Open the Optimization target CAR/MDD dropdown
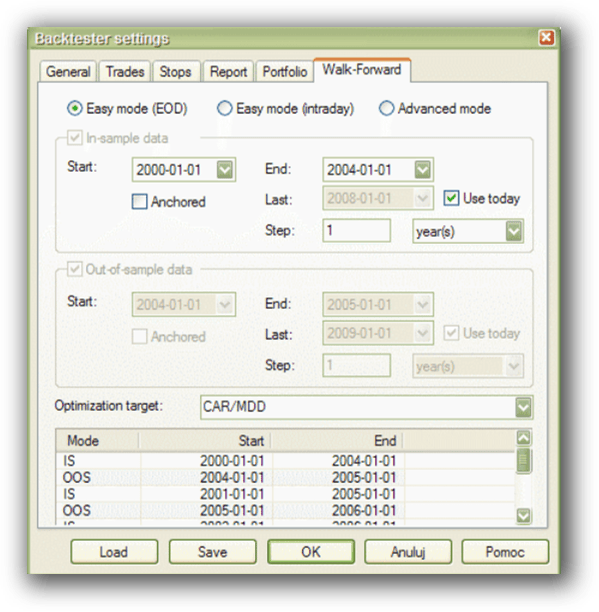599x612 pixels. click(523, 407)
